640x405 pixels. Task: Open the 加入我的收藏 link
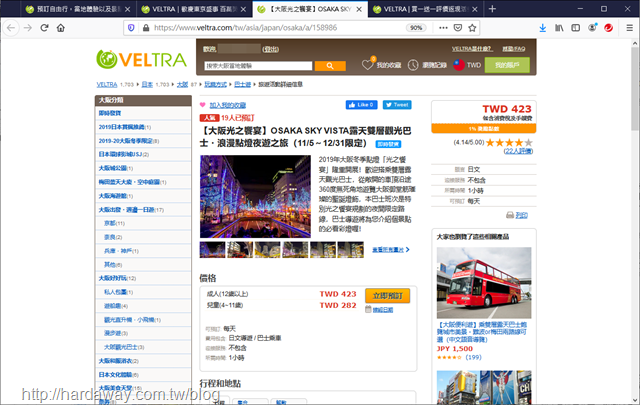tap(228, 105)
